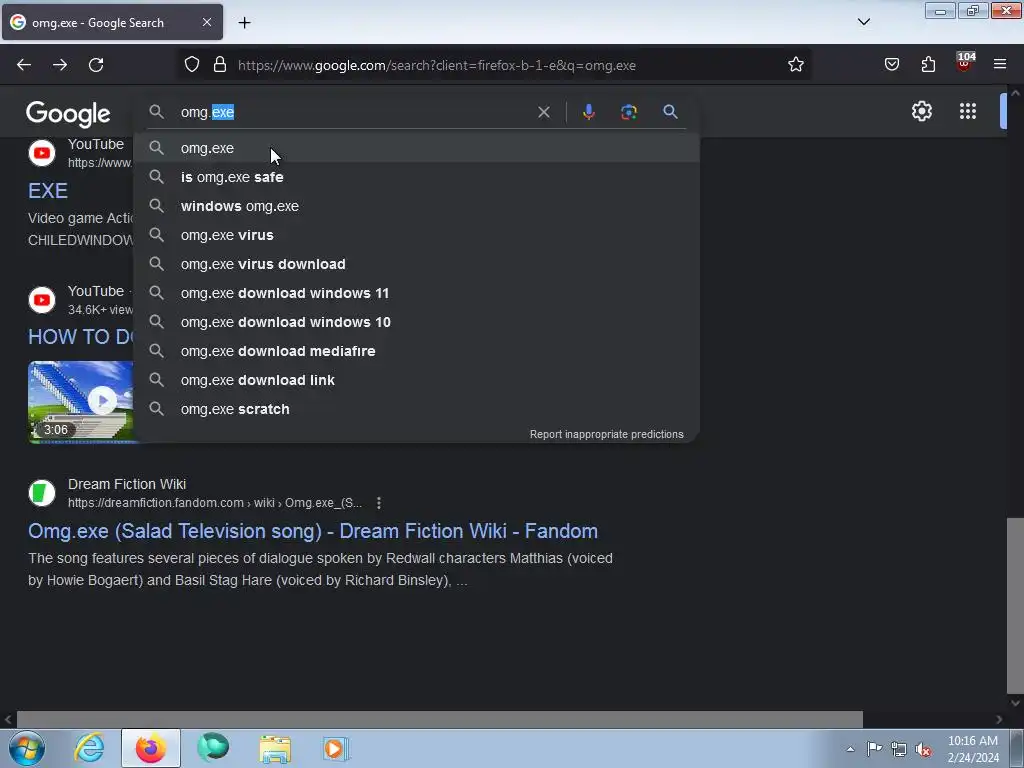Pick suggestion 'omg.exe download mediafire'
The image size is (1024, 768).
point(417,351)
